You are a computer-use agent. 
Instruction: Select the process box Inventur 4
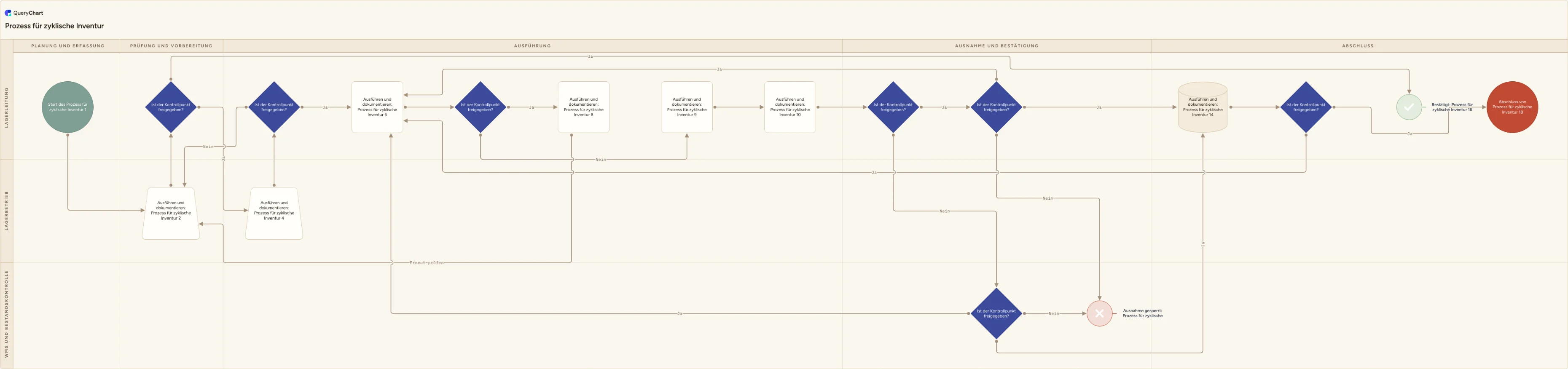click(x=274, y=213)
